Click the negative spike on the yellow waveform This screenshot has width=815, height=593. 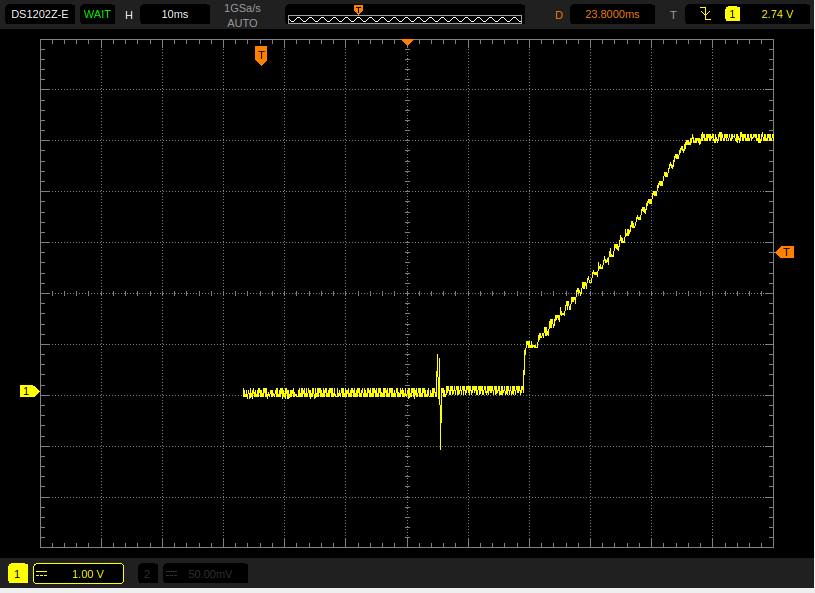(x=440, y=426)
